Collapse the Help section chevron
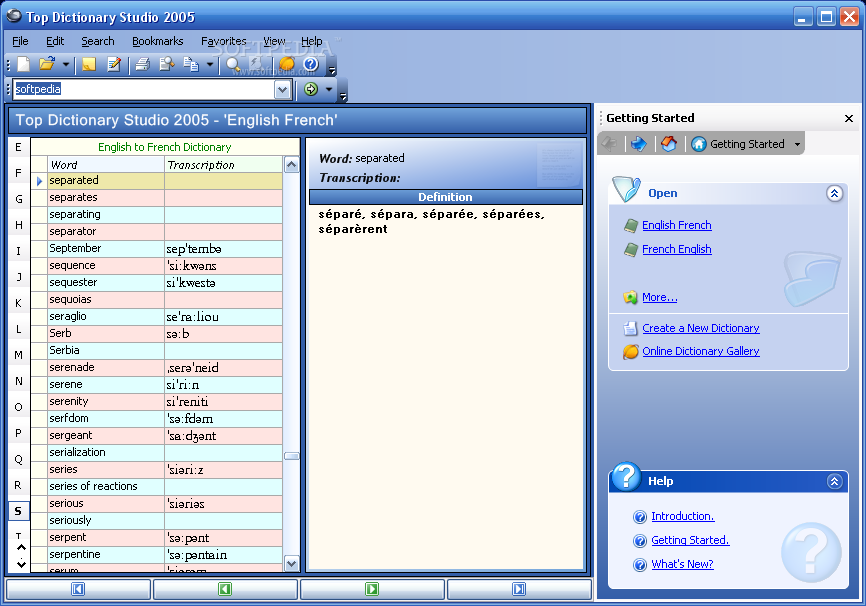This screenshot has height=606, width=866. (834, 481)
